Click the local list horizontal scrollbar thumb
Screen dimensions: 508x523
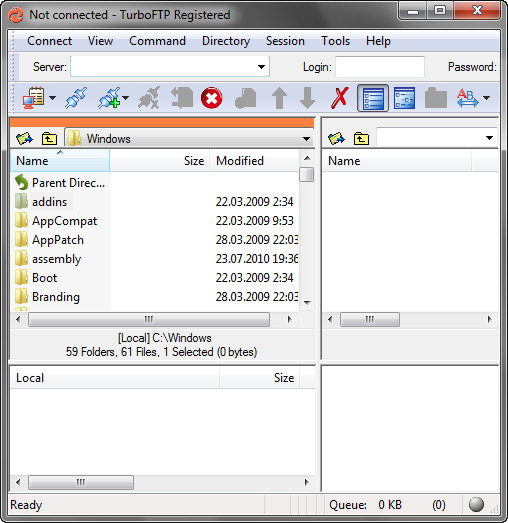(149, 320)
